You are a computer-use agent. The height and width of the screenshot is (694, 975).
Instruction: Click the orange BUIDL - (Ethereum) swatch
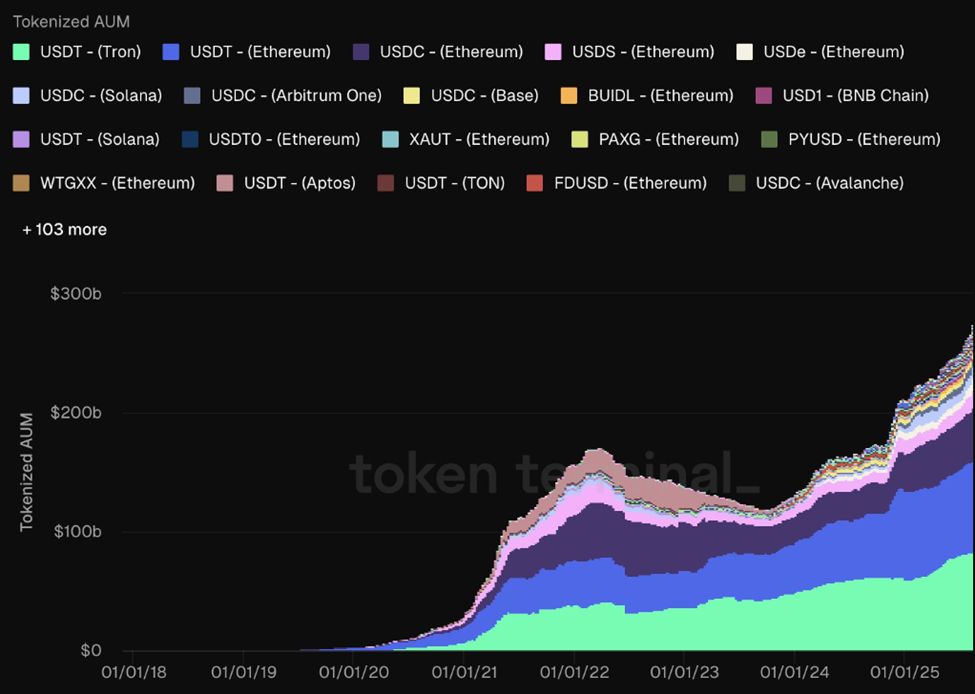(568, 96)
